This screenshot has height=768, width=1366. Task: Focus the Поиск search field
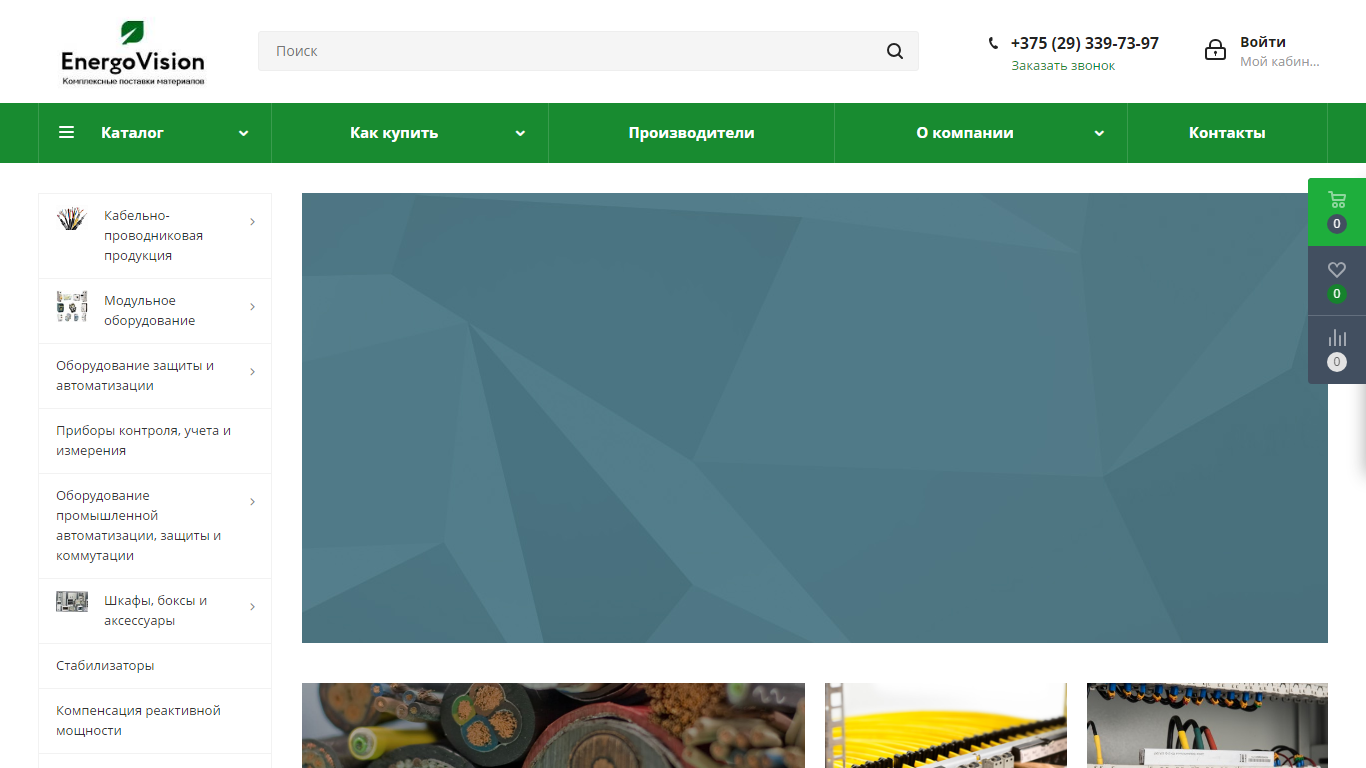click(588, 51)
